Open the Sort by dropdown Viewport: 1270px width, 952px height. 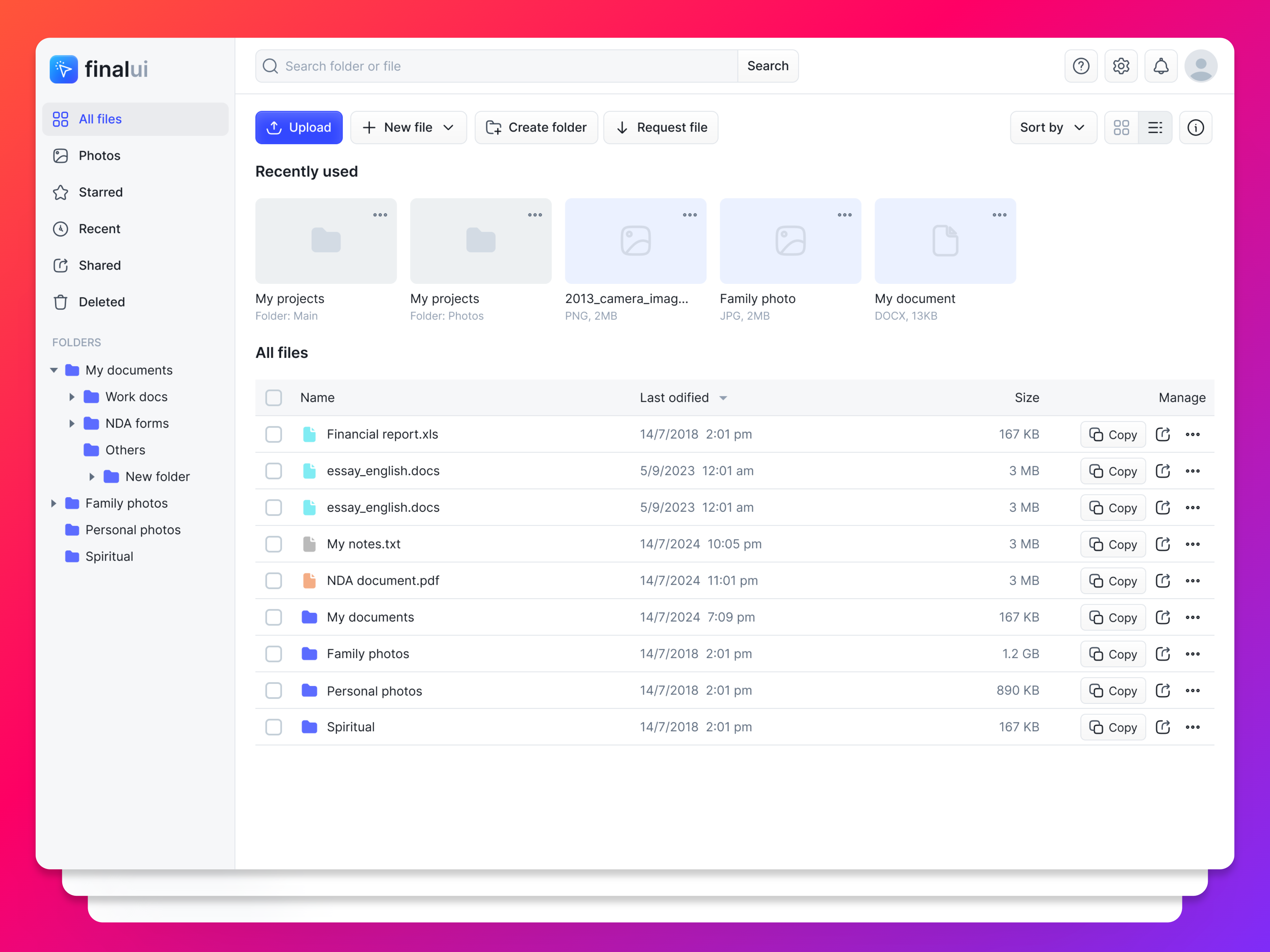(1053, 127)
